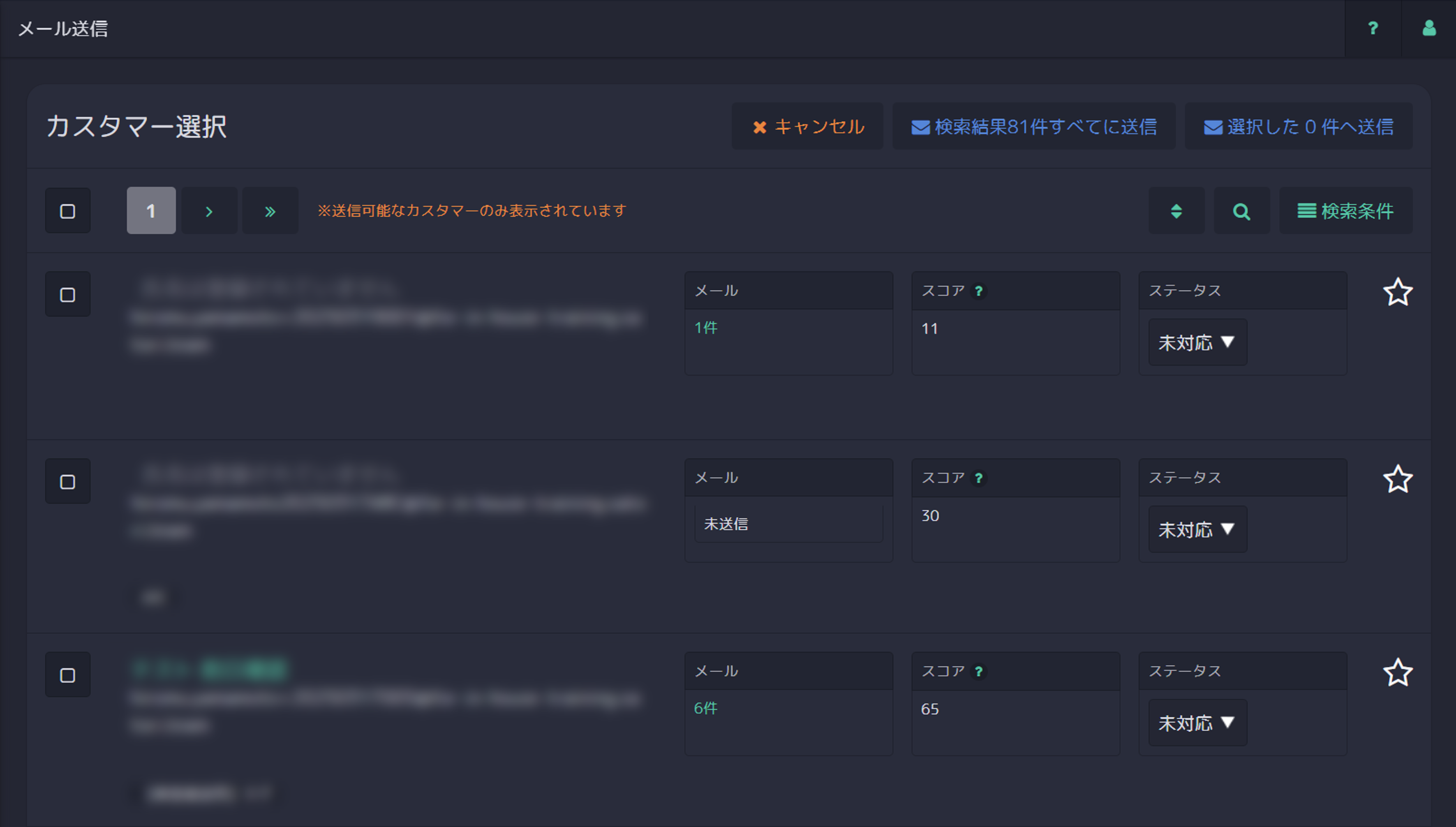Open the 6件 mail count link
This screenshot has width=1456, height=827.
coord(705,708)
